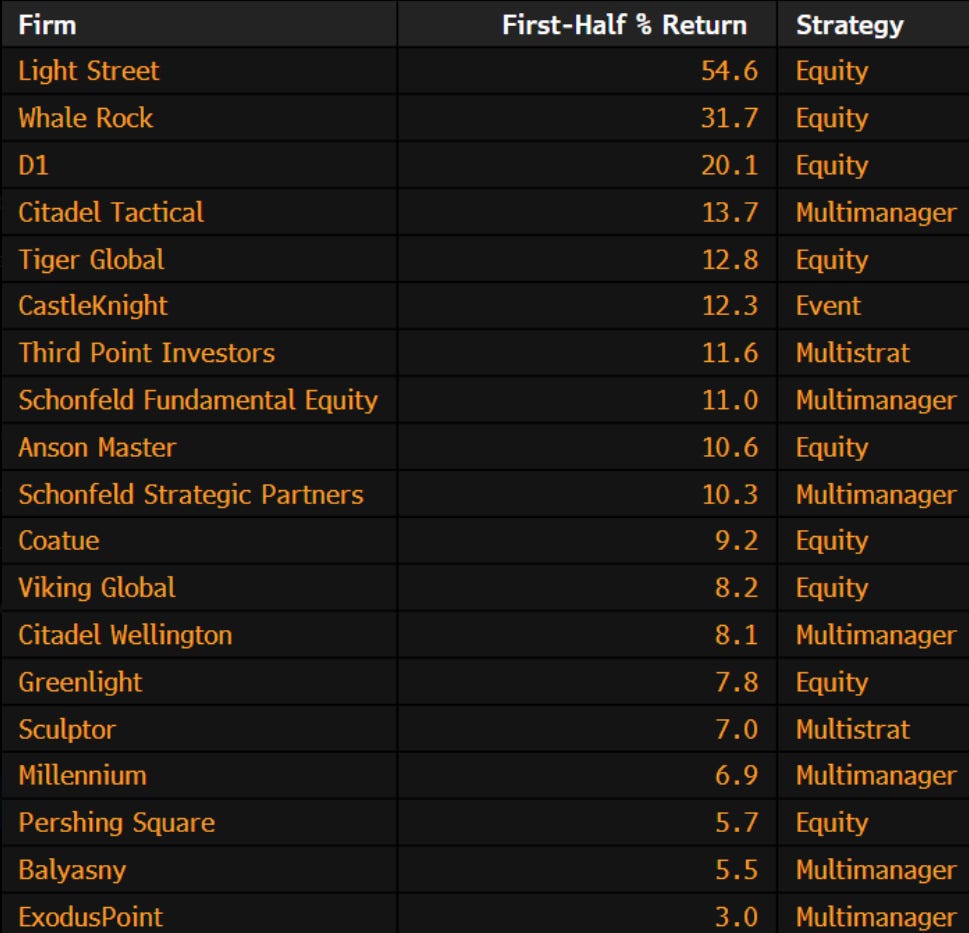This screenshot has width=969, height=933.
Task: Click the 8.1 return value
Action: pos(737,635)
